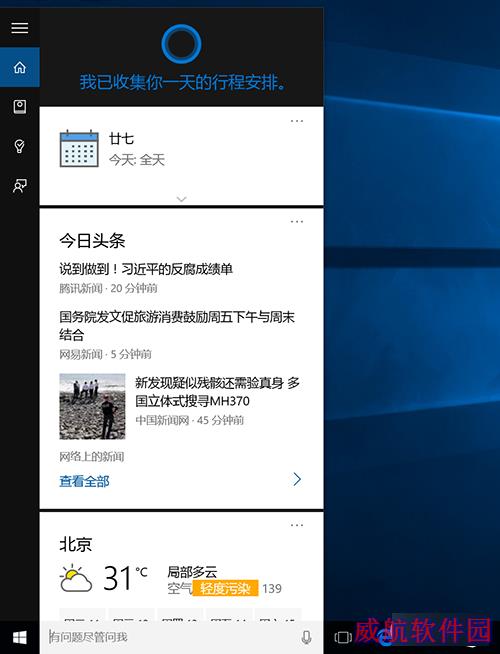Open the Feedback icon in sidebar
Image resolution: width=500 pixels, height=654 pixels.
click(20, 186)
